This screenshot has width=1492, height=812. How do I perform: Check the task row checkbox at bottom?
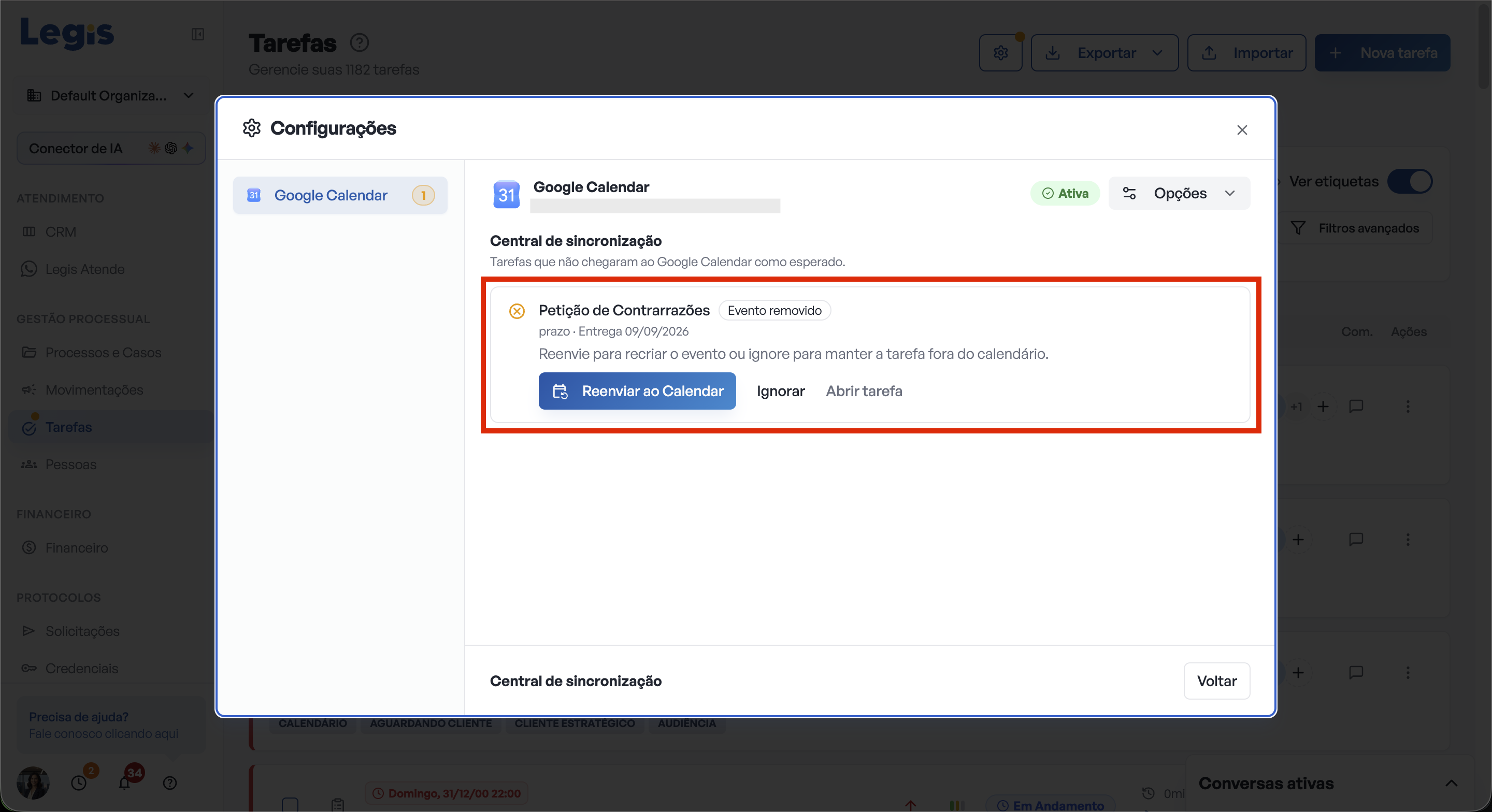(290, 804)
